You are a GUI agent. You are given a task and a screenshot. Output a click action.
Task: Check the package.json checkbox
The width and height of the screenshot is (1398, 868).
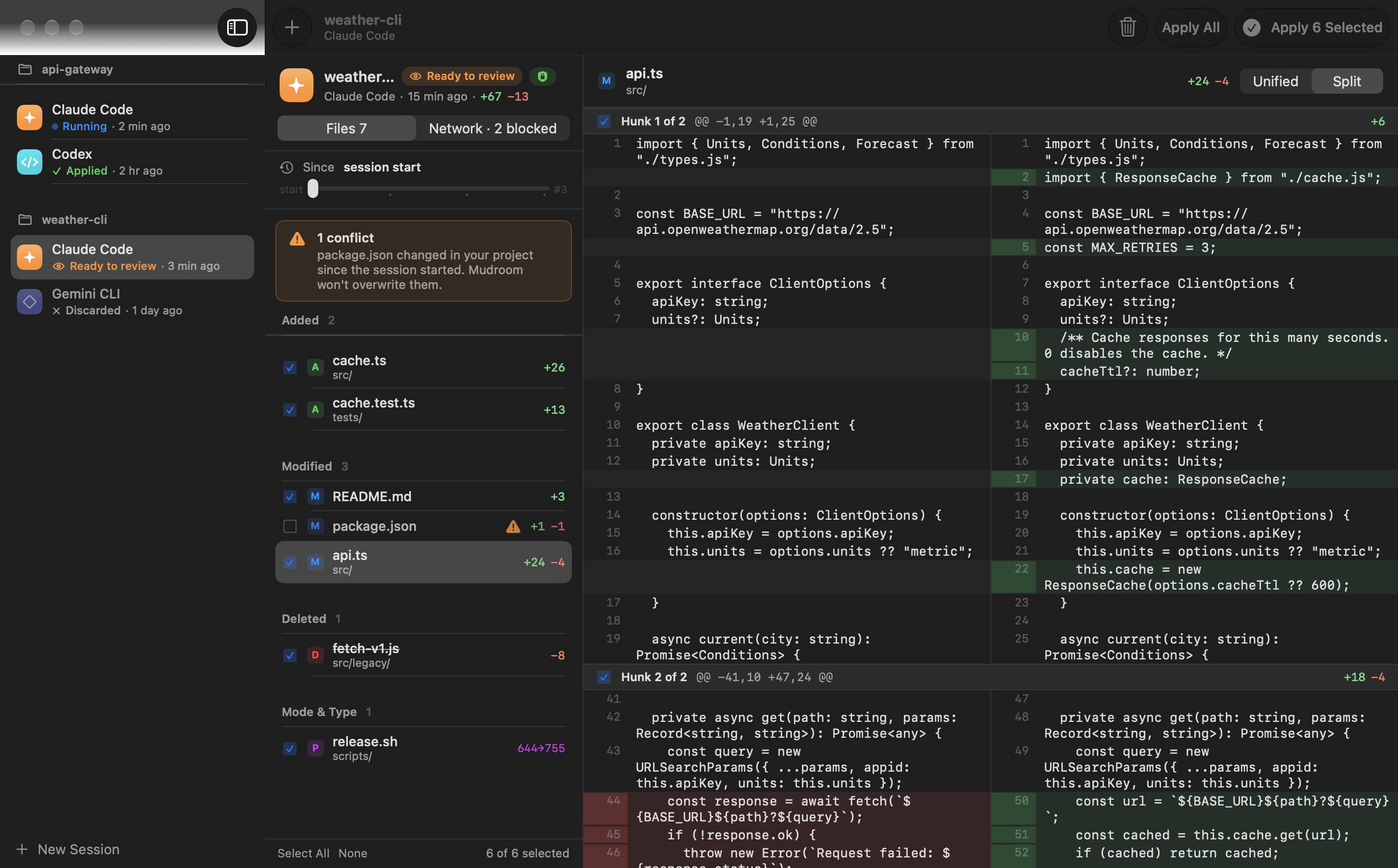coord(290,527)
